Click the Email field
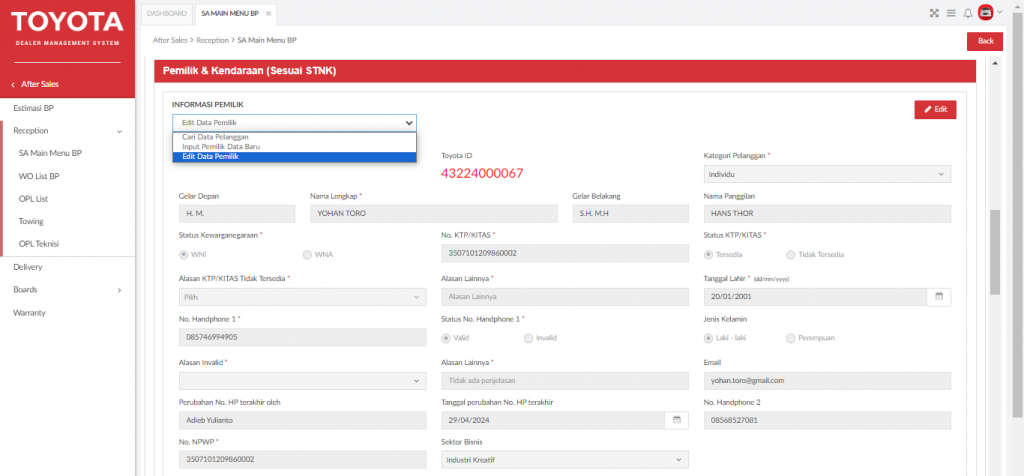The height and width of the screenshot is (476, 1024). (827, 381)
